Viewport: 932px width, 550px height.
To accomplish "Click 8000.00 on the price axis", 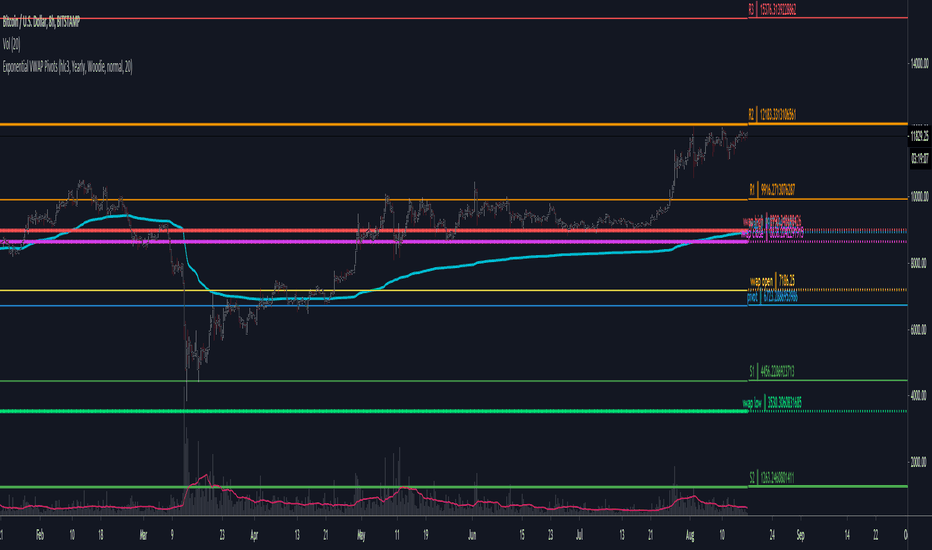I will tap(919, 263).
